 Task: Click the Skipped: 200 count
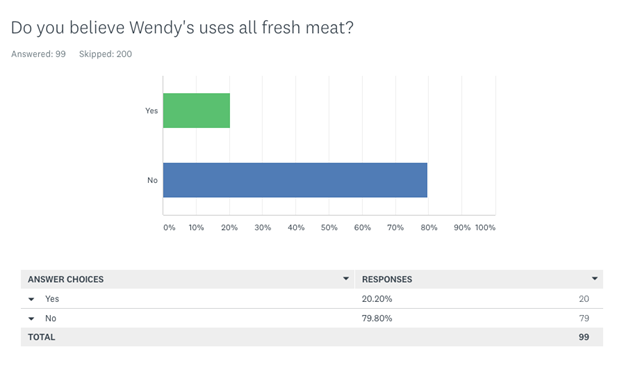click(105, 54)
